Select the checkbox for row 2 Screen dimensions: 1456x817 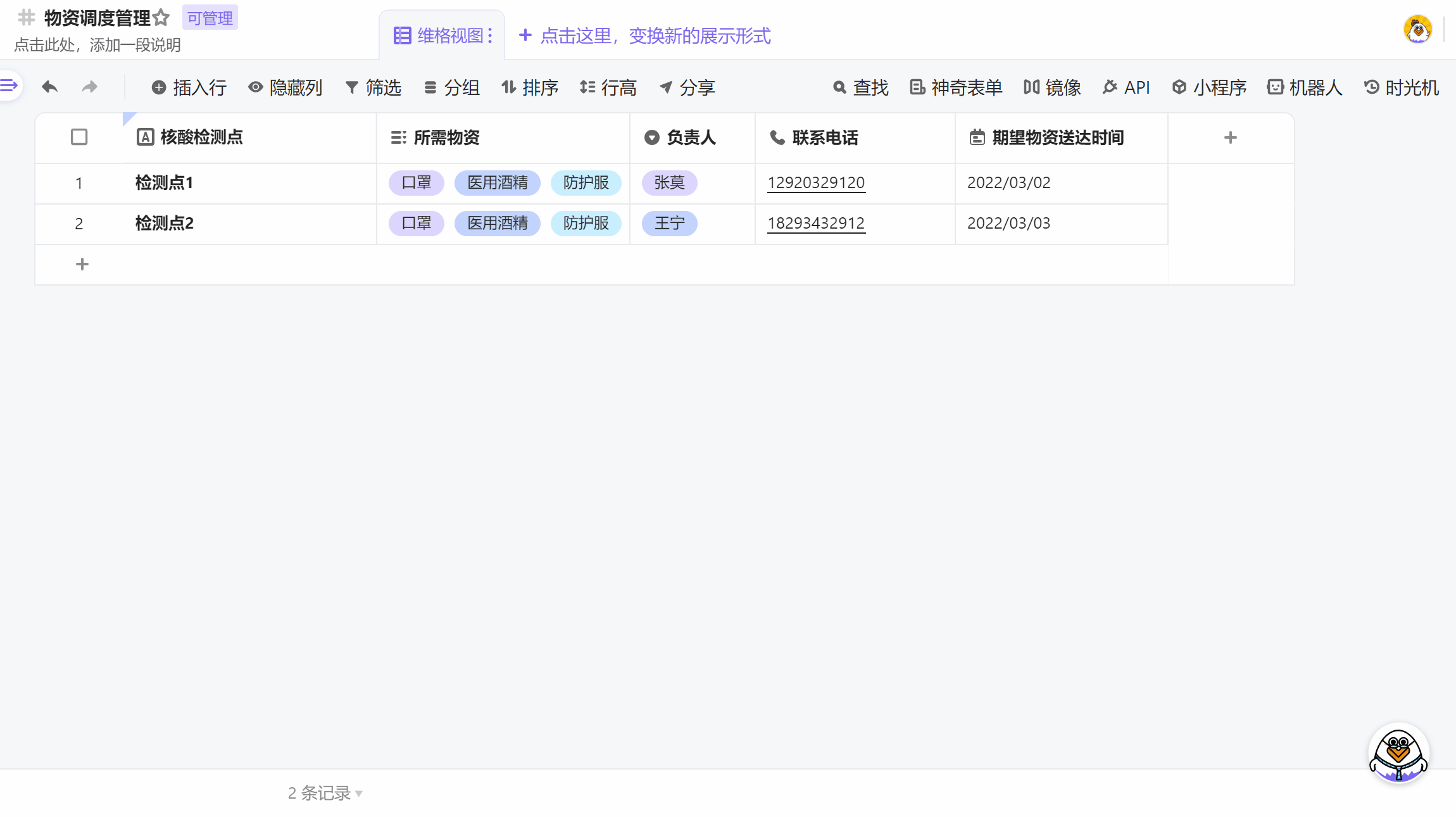[x=79, y=224]
